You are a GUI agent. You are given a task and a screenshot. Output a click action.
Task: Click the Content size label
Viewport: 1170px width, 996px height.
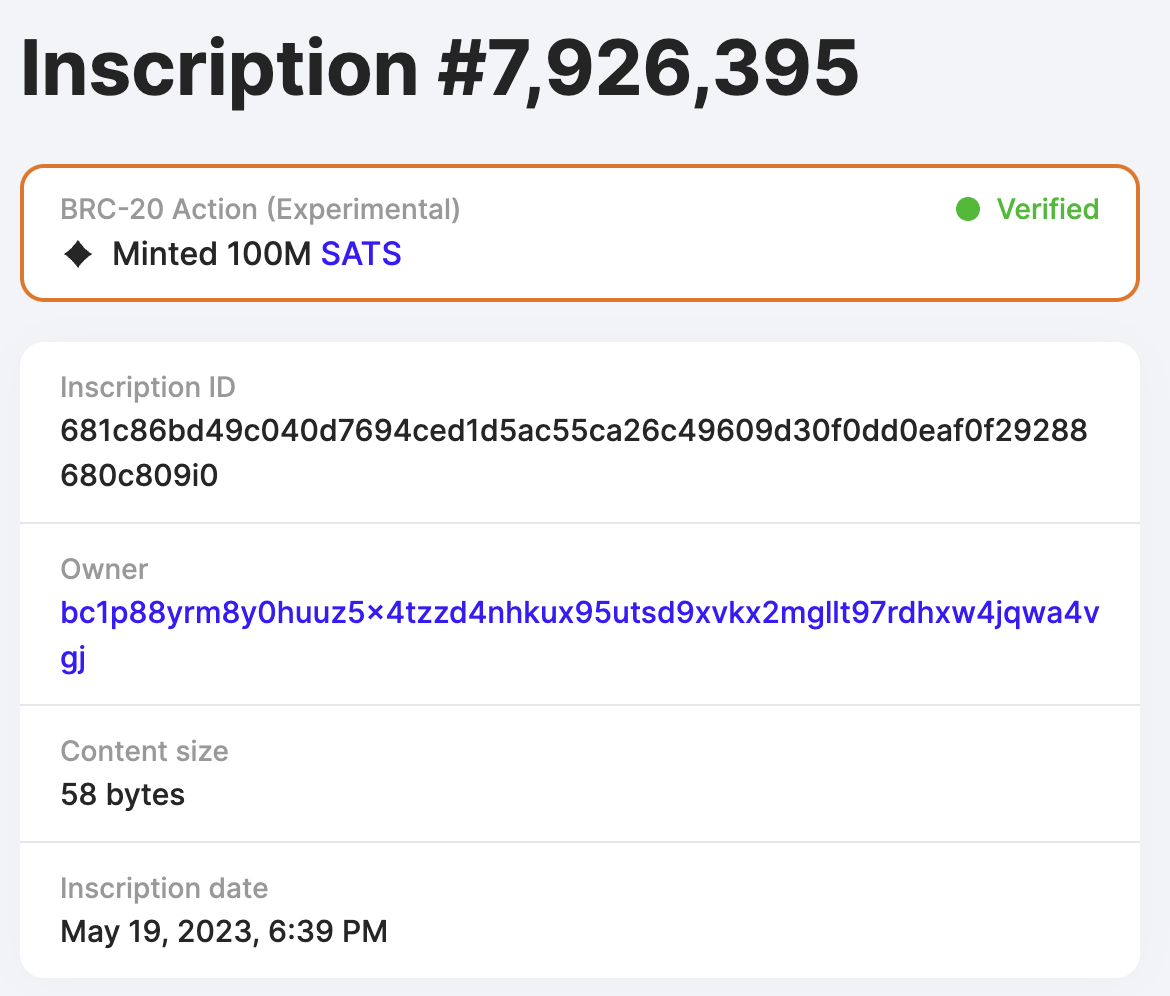(x=145, y=751)
